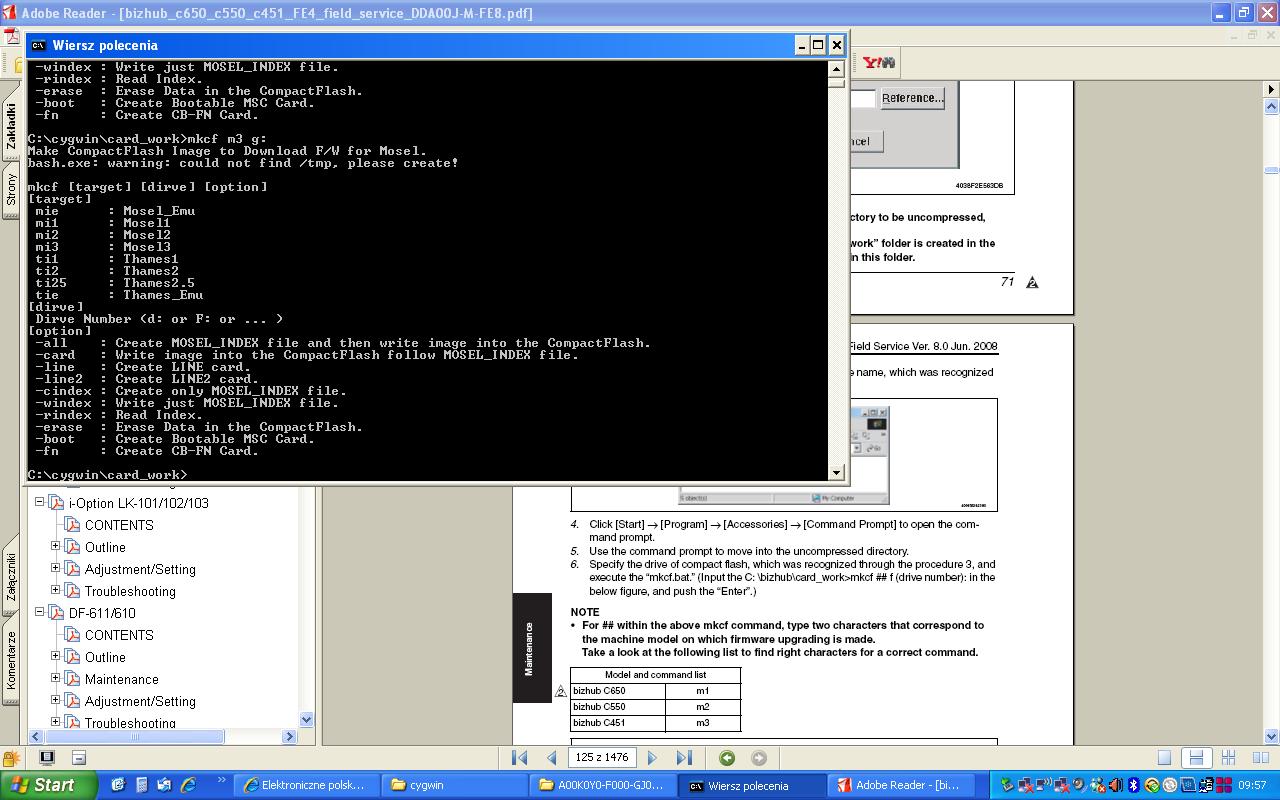Go to previous page in Adobe Reader
The image size is (1280, 800).
[551, 758]
